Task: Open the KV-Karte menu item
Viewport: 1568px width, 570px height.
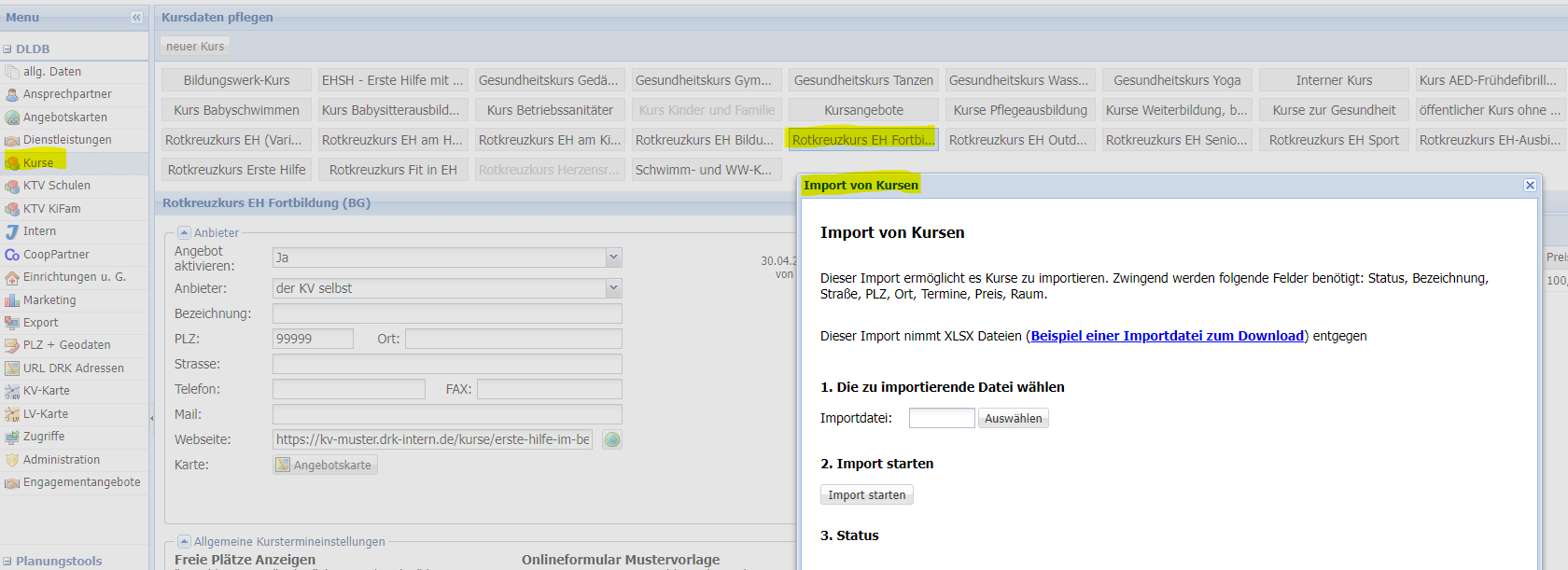Action: click(x=46, y=391)
